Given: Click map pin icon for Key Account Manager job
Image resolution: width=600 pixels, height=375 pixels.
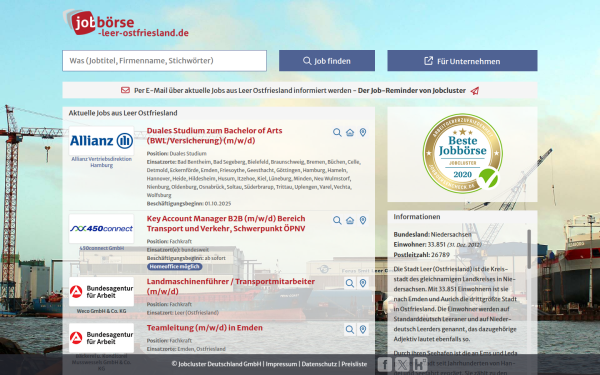Looking at the screenshot, I should 363,220.
